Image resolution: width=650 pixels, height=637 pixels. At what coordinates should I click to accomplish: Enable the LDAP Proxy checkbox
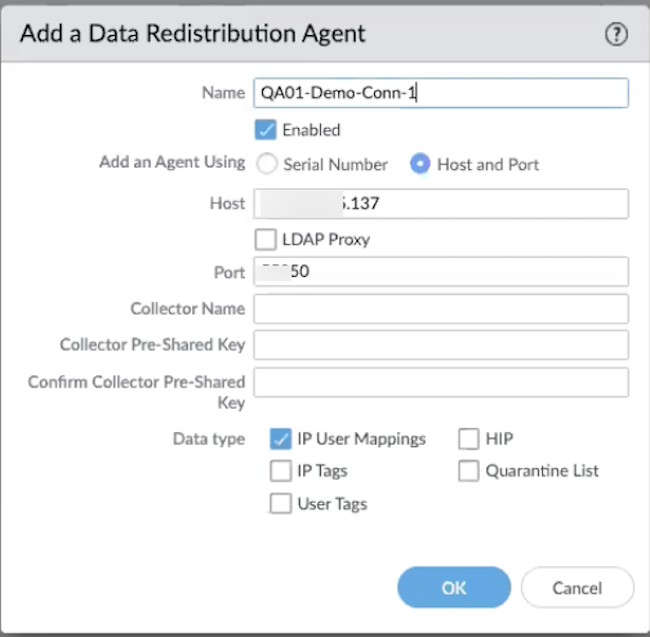[266, 240]
